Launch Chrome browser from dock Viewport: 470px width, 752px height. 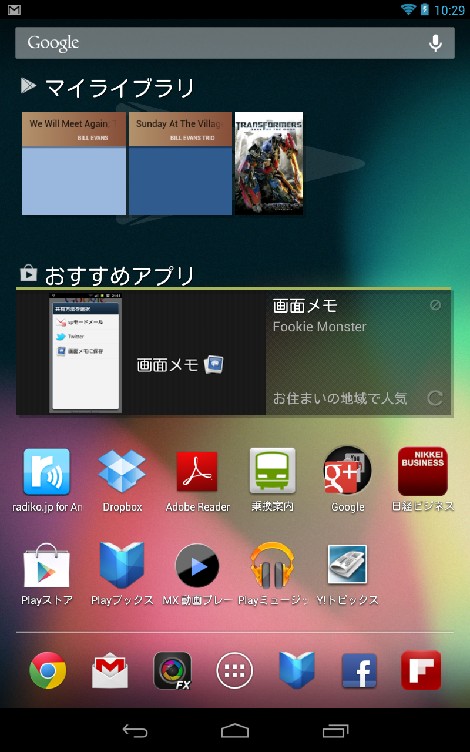point(47,670)
